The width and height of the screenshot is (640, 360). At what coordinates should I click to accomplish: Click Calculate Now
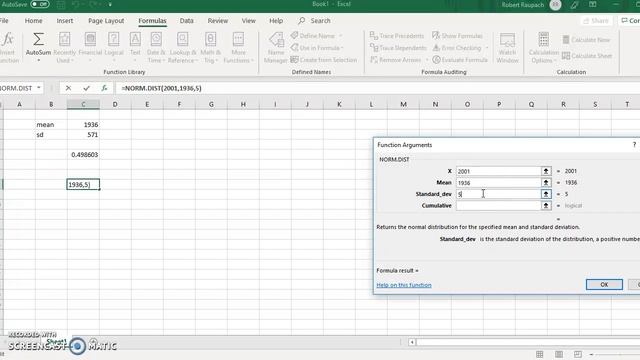(x=586, y=40)
